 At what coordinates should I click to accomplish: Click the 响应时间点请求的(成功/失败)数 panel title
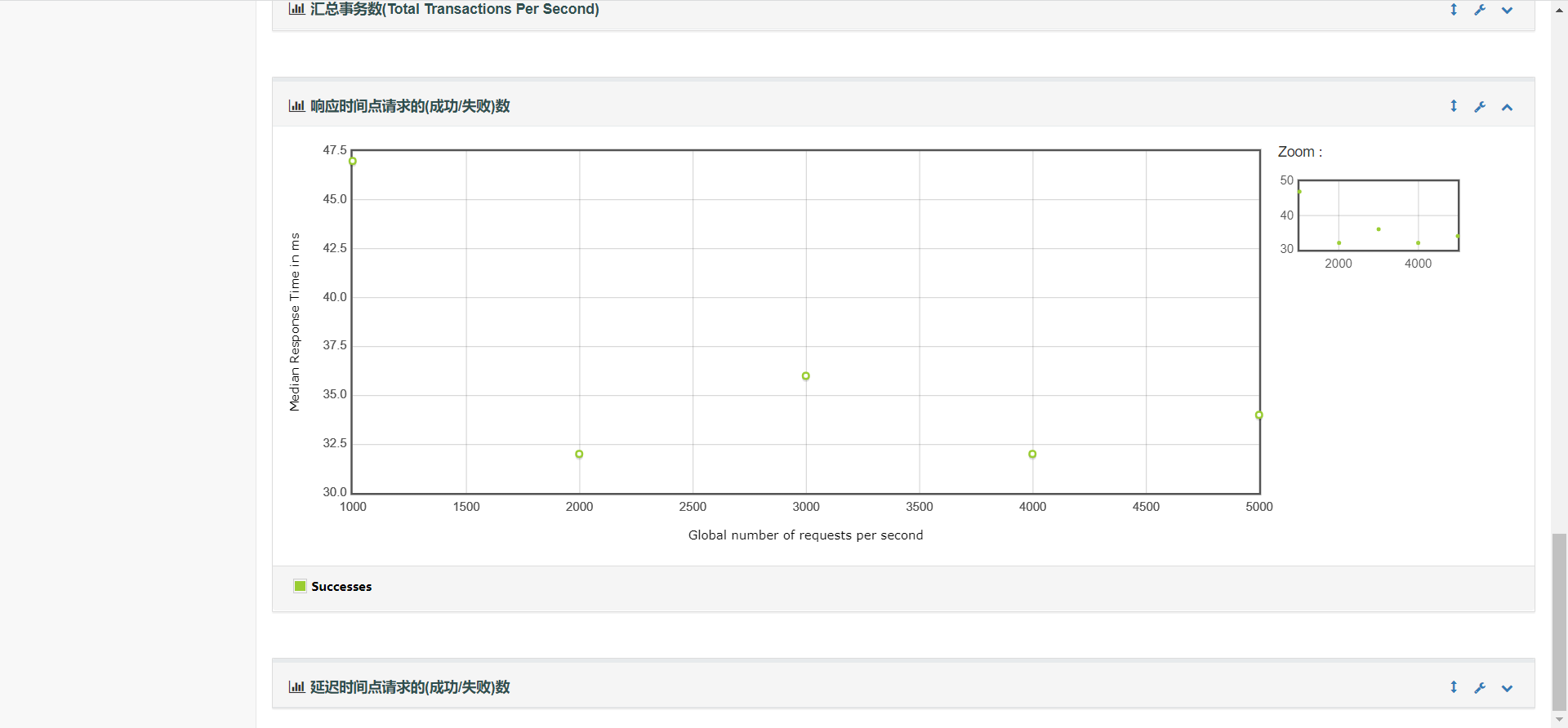pyautogui.click(x=410, y=106)
